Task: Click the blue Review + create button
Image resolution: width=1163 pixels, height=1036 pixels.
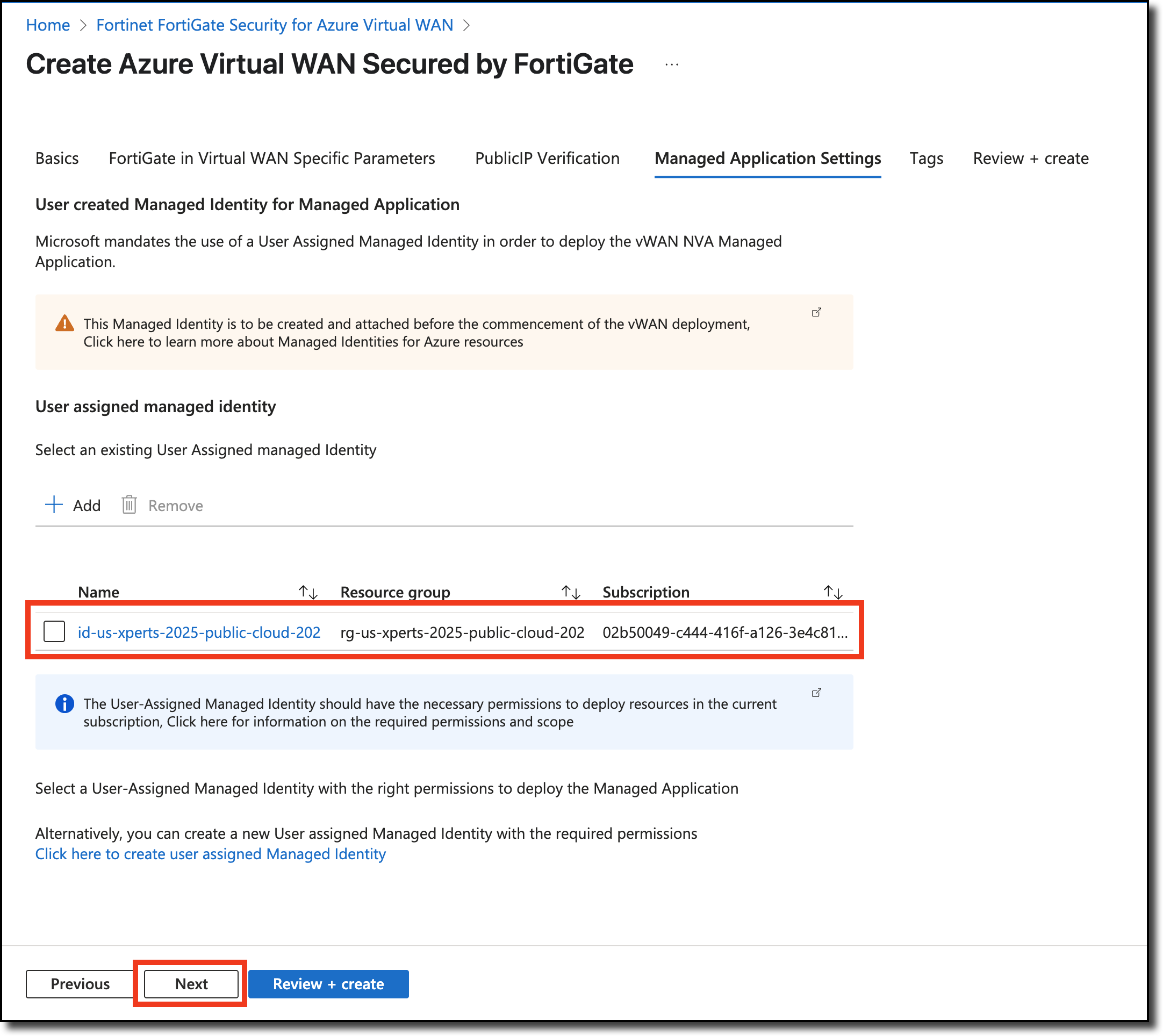Action: (x=328, y=984)
